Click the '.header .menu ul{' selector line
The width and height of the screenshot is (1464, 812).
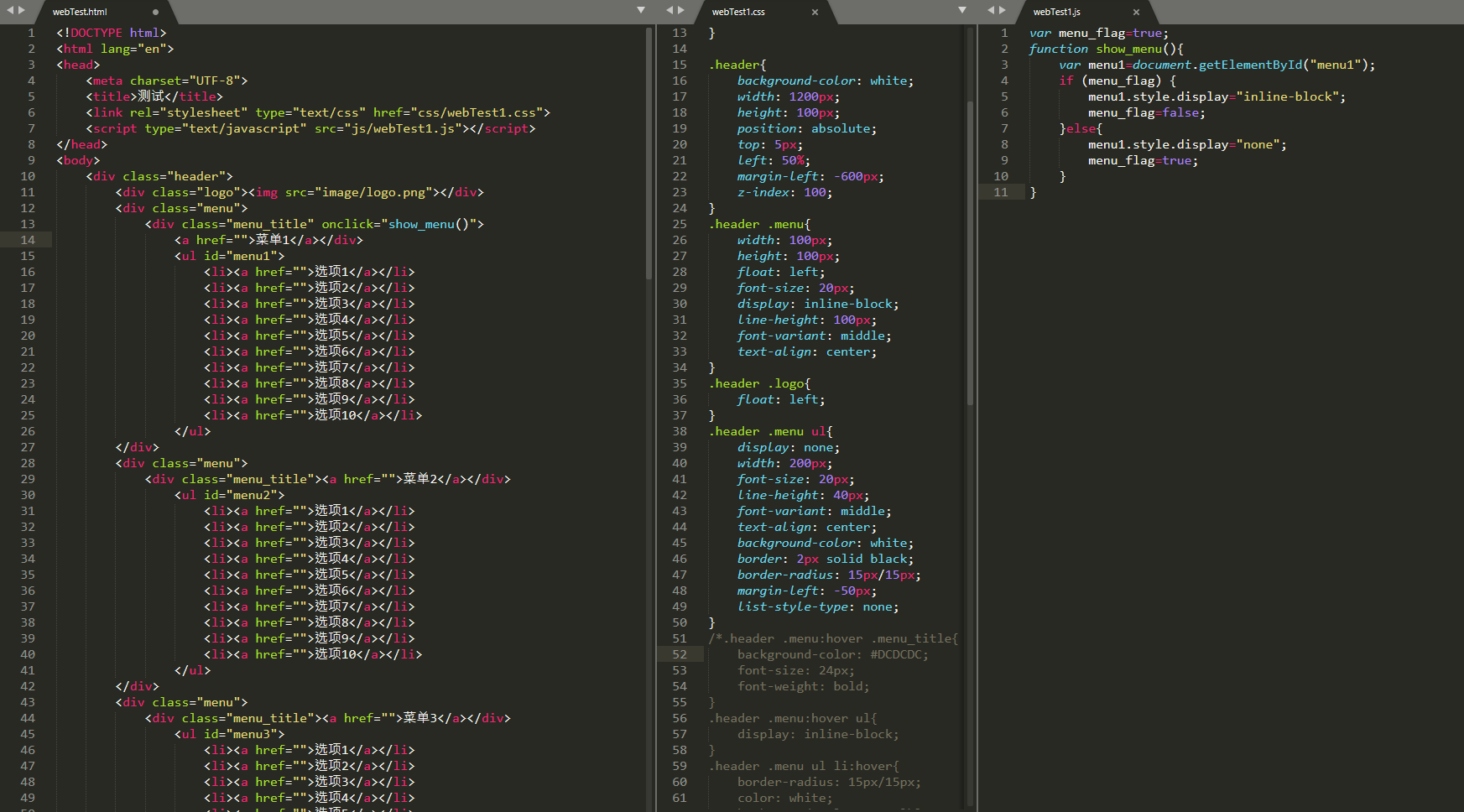click(771, 431)
